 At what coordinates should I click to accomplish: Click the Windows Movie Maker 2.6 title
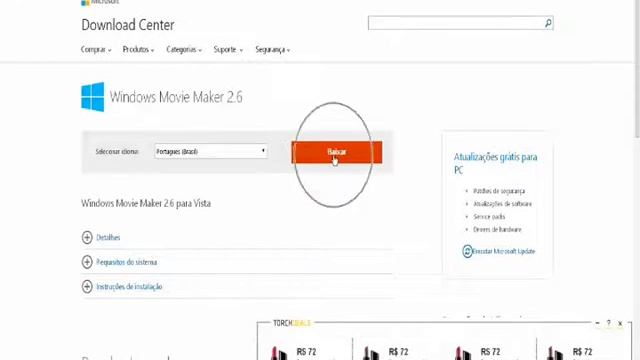pos(176,97)
